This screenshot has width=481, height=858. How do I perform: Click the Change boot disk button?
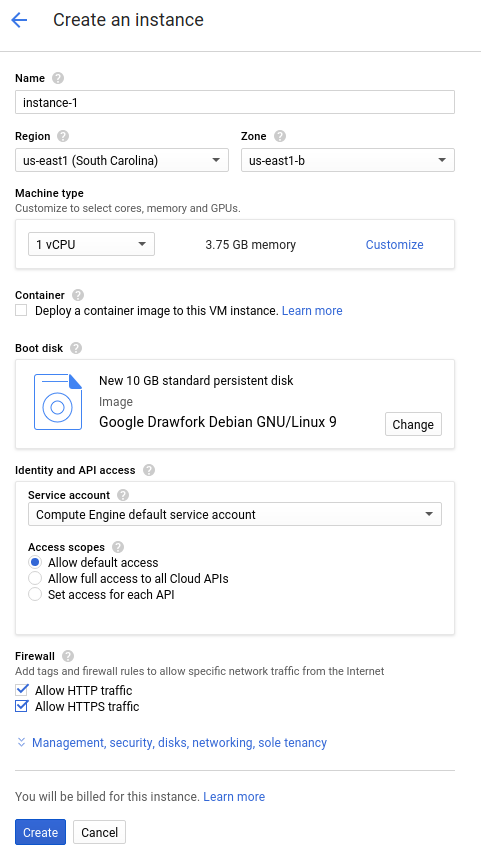pyautogui.click(x=413, y=424)
